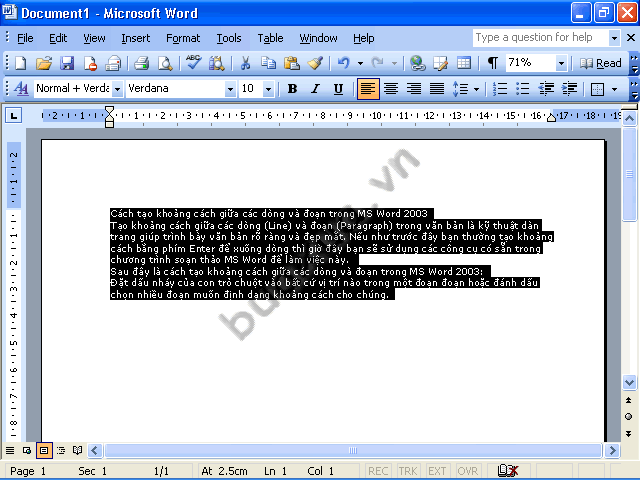Click the Redo arrow icon
Viewport: 640px width, 480px height.
coord(378,63)
